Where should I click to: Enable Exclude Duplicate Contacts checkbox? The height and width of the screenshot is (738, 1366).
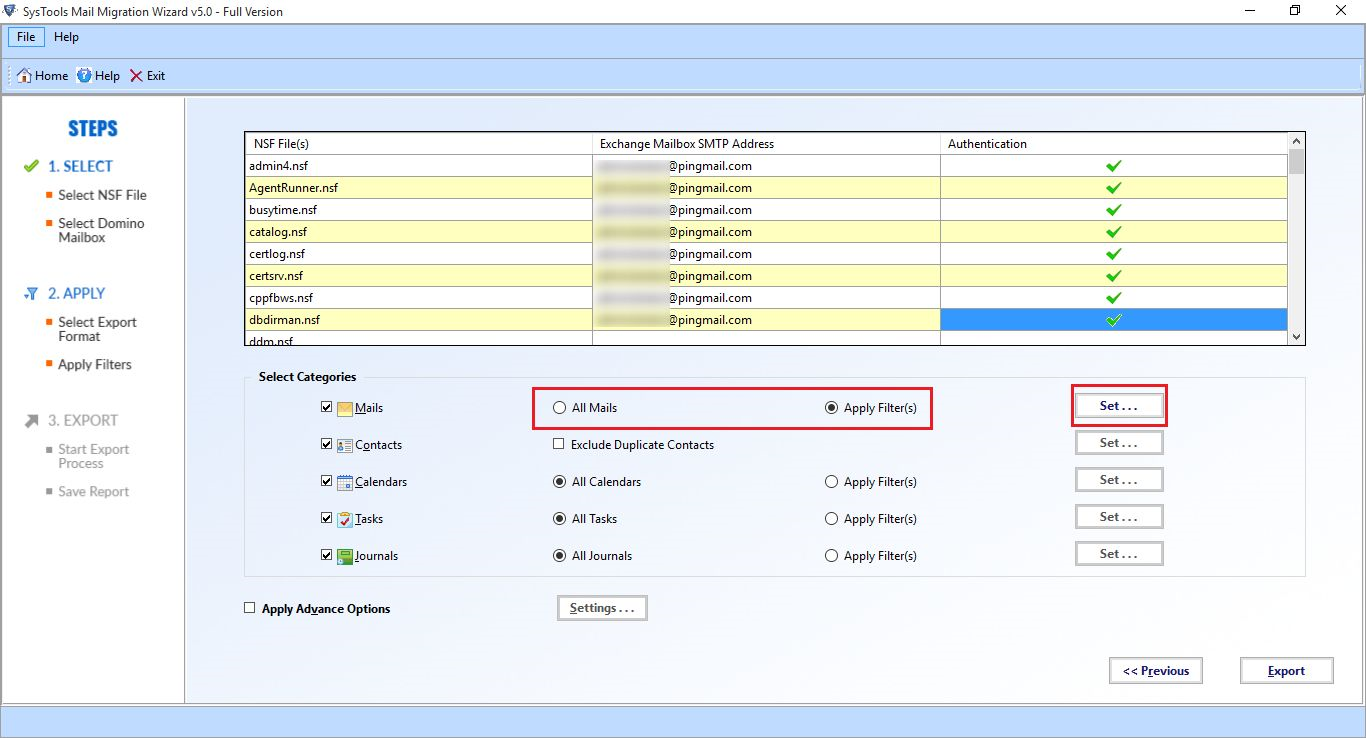click(x=559, y=445)
